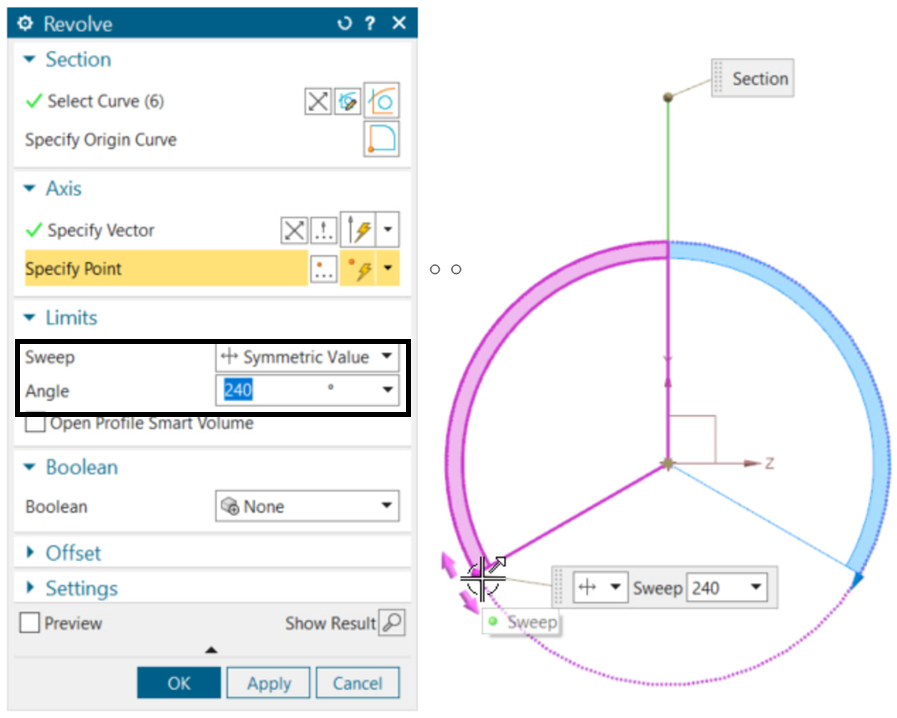Viewport: 897px width, 718px height.
Task: Click the Specify Vector reverse direction icon
Action: pyautogui.click(x=295, y=231)
